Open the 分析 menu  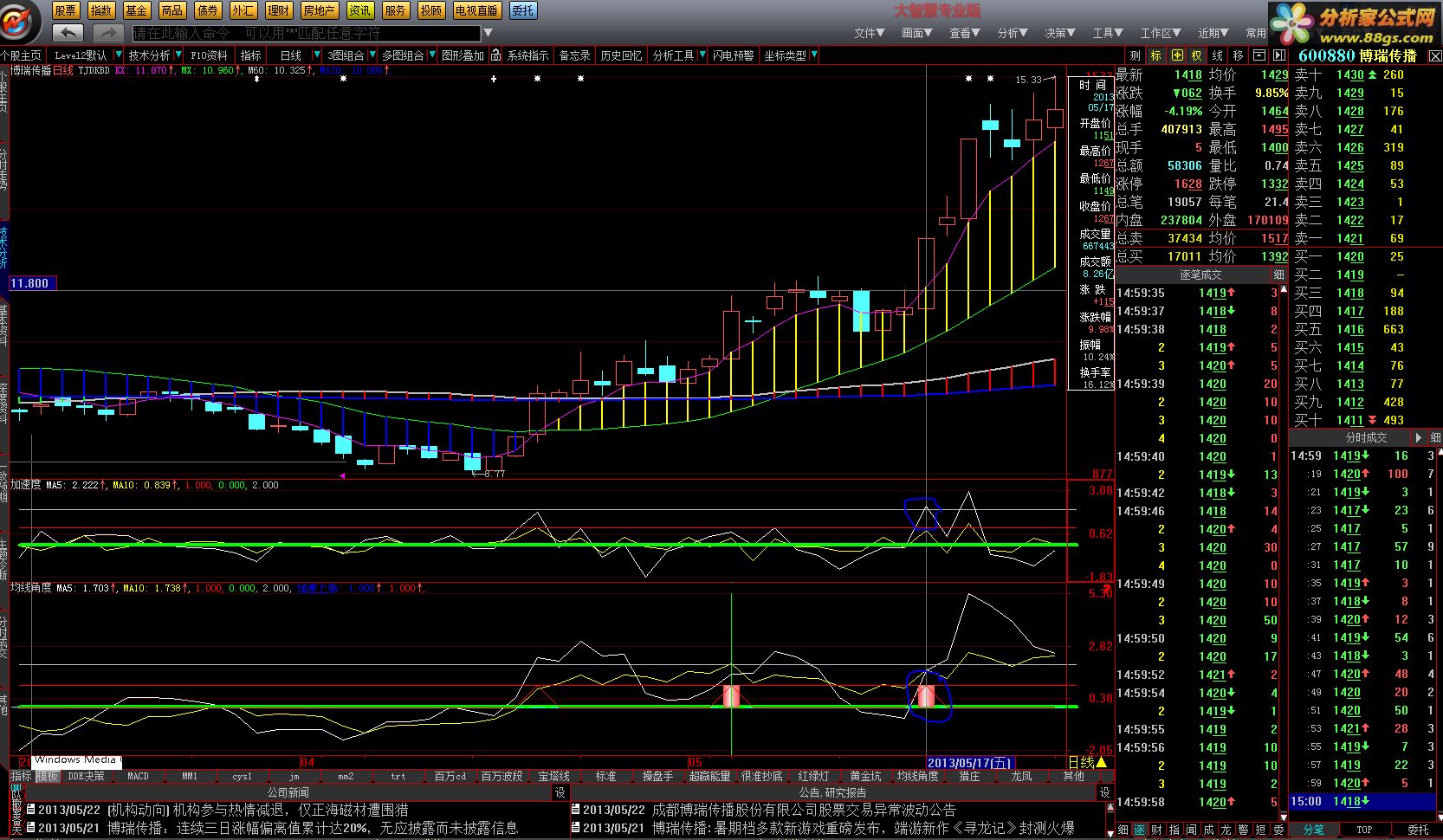(1012, 33)
